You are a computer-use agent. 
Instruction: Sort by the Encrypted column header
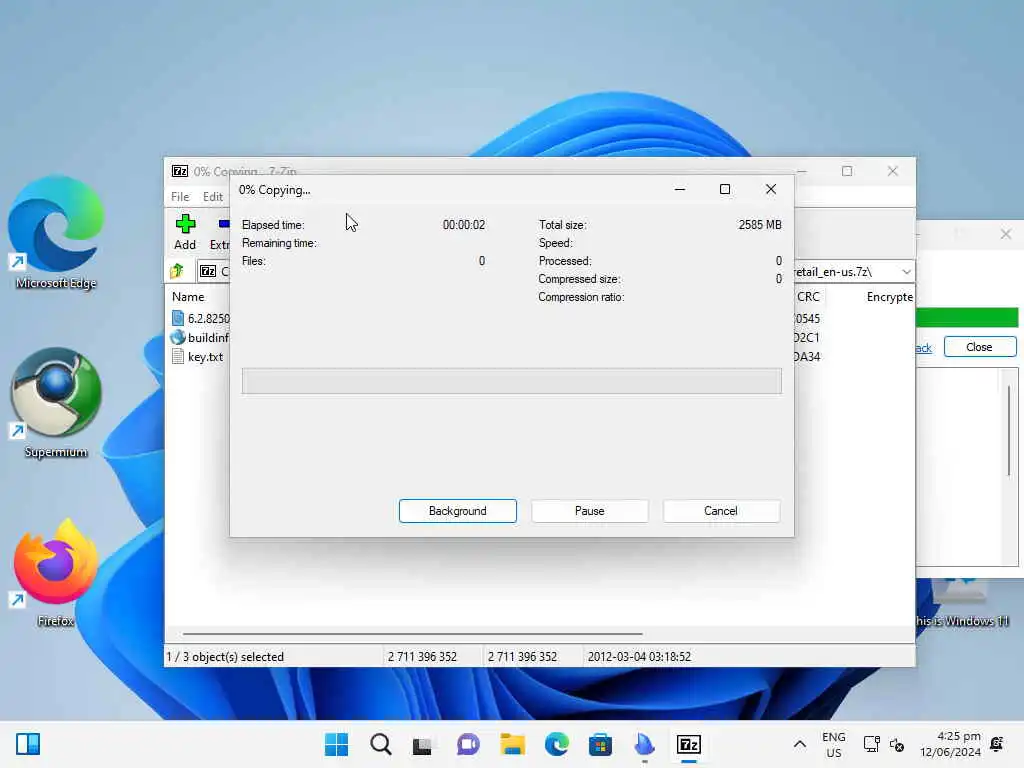click(x=889, y=296)
